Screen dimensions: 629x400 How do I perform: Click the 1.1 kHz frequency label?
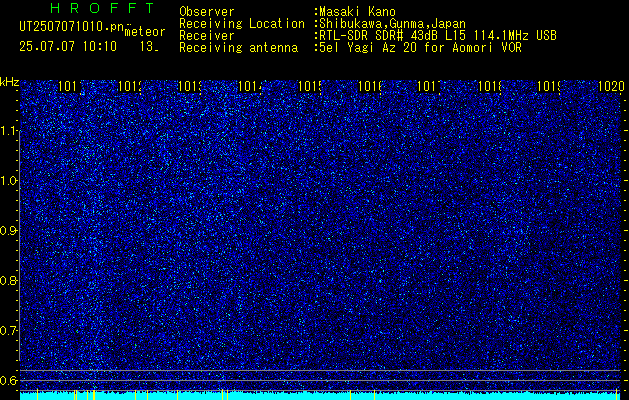tap(9, 131)
